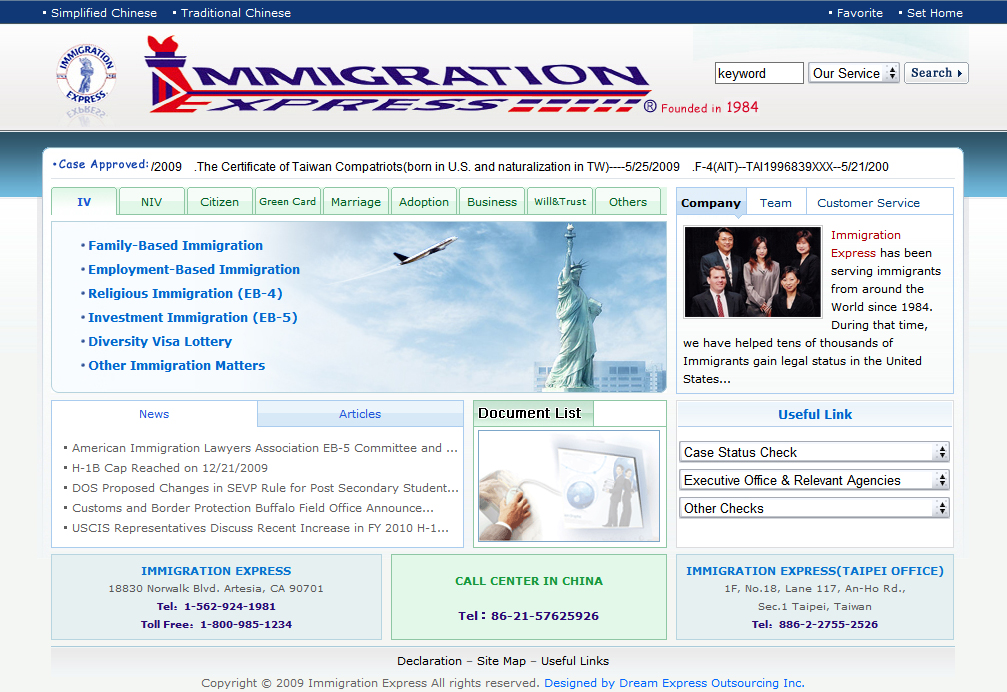Switch to the Green Card tab
Viewport: 1007px width, 692px height.
pos(288,202)
